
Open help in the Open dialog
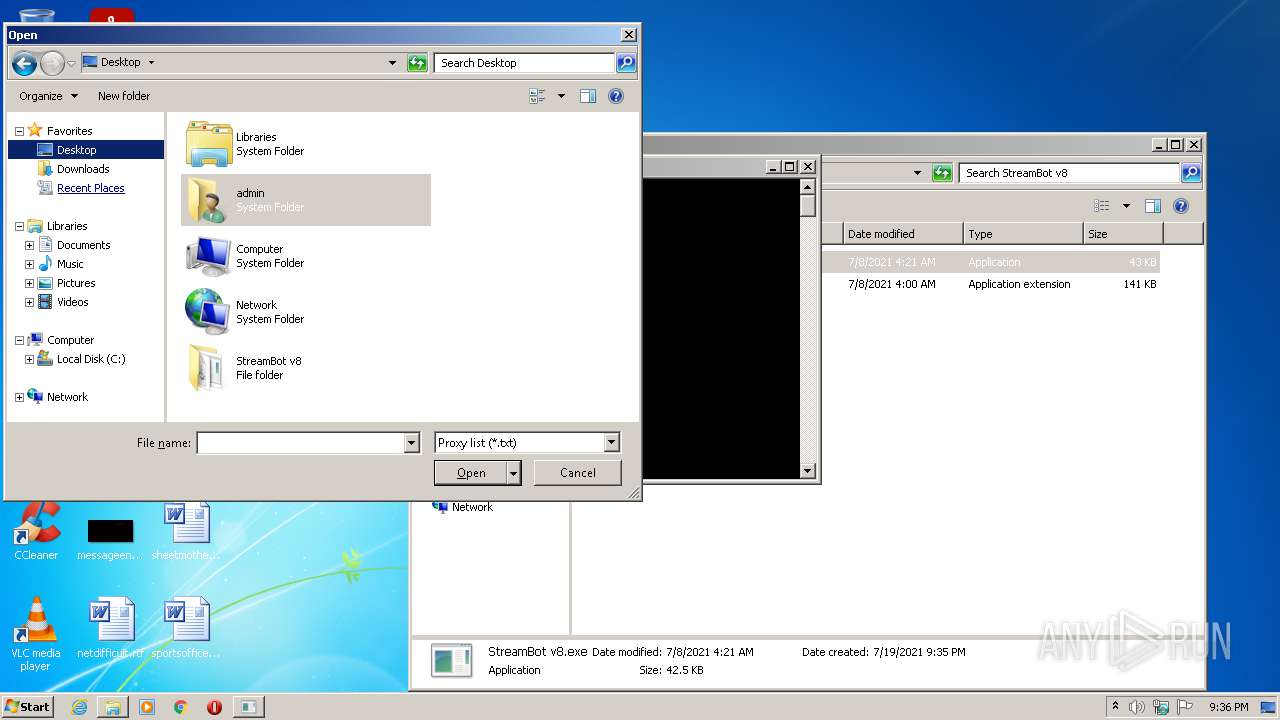point(616,96)
